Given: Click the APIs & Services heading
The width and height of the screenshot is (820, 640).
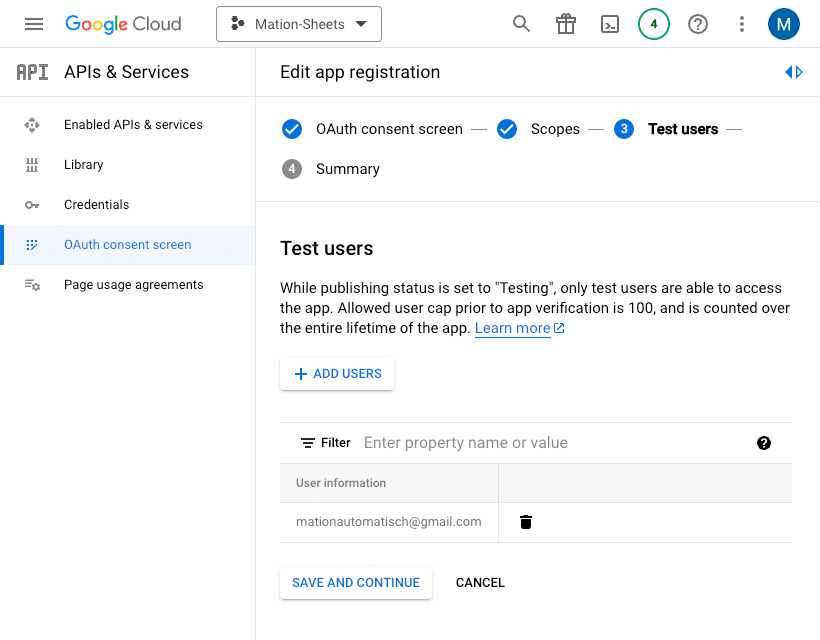Looking at the screenshot, I should [x=126, y=72].
